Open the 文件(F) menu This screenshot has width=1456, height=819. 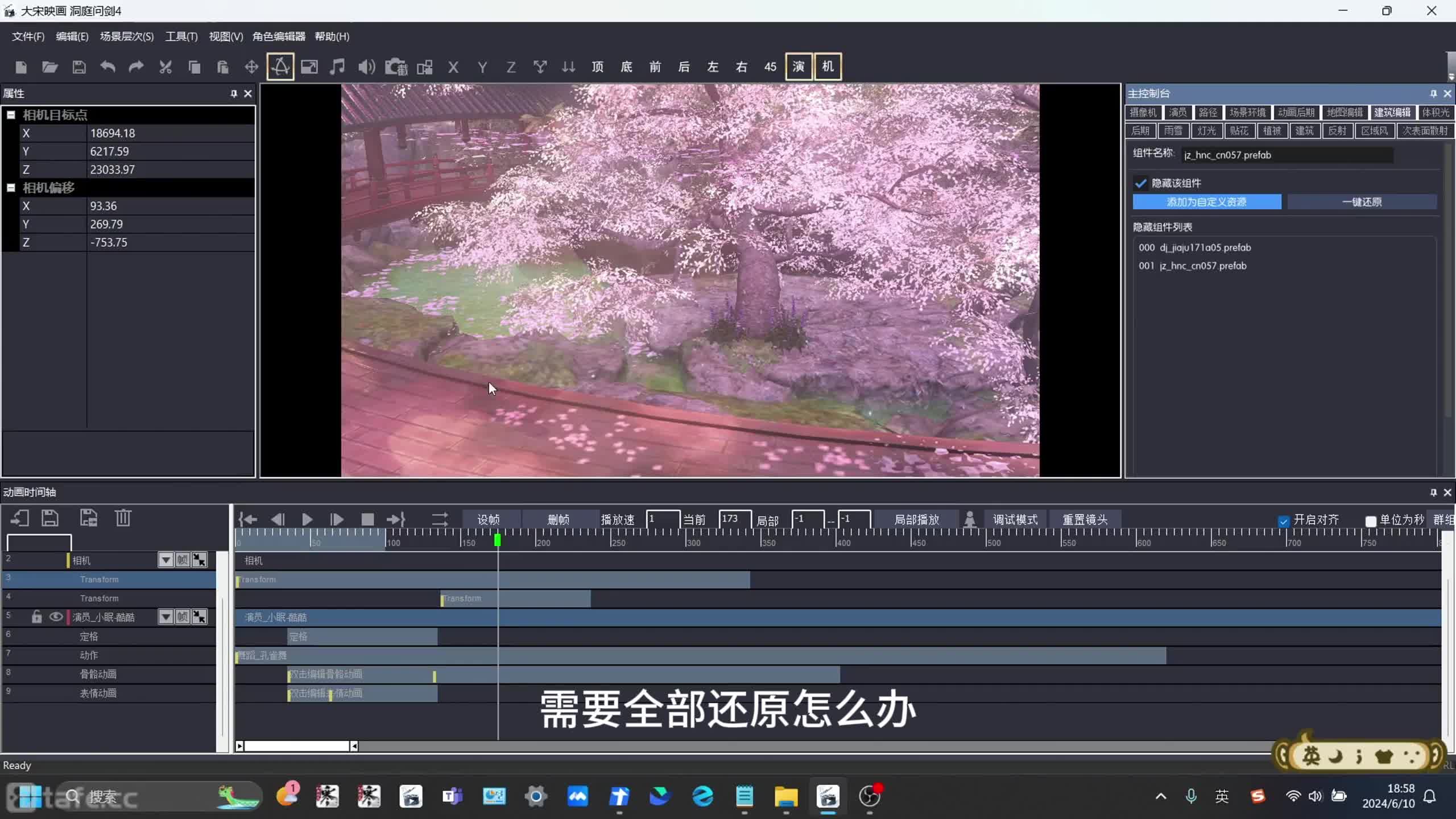(x=28, y=36)
